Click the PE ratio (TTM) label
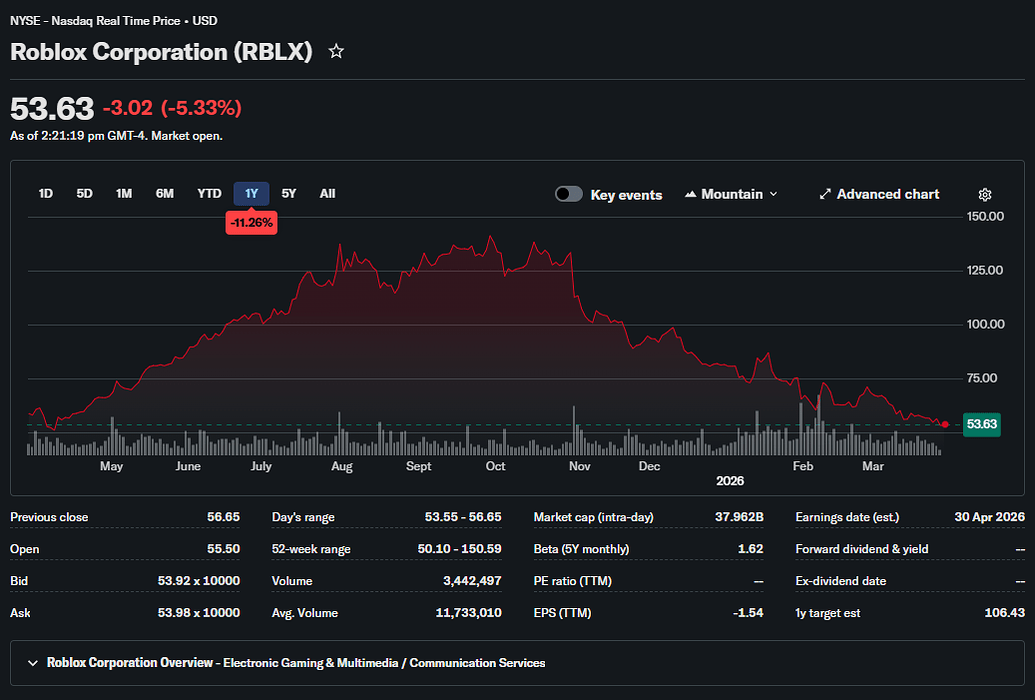This screenshot has height=700, width=1035. pos(572,580)
